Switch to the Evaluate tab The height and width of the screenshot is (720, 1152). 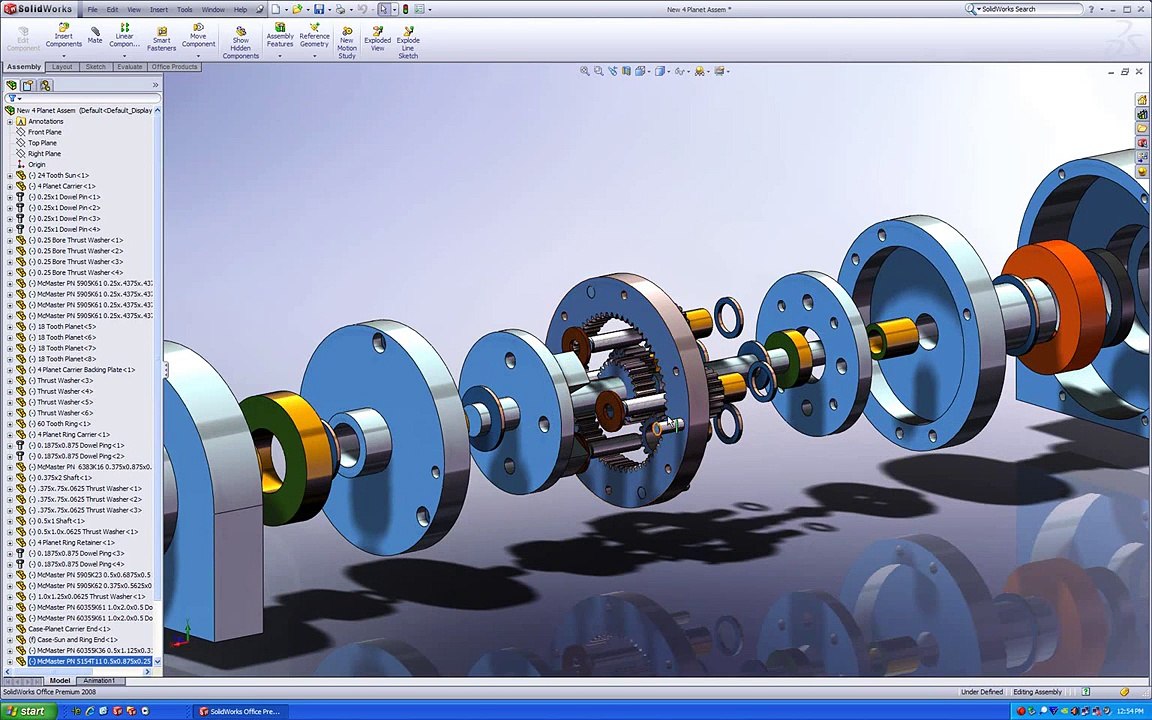pyautogui.click(x=129, y=67)
